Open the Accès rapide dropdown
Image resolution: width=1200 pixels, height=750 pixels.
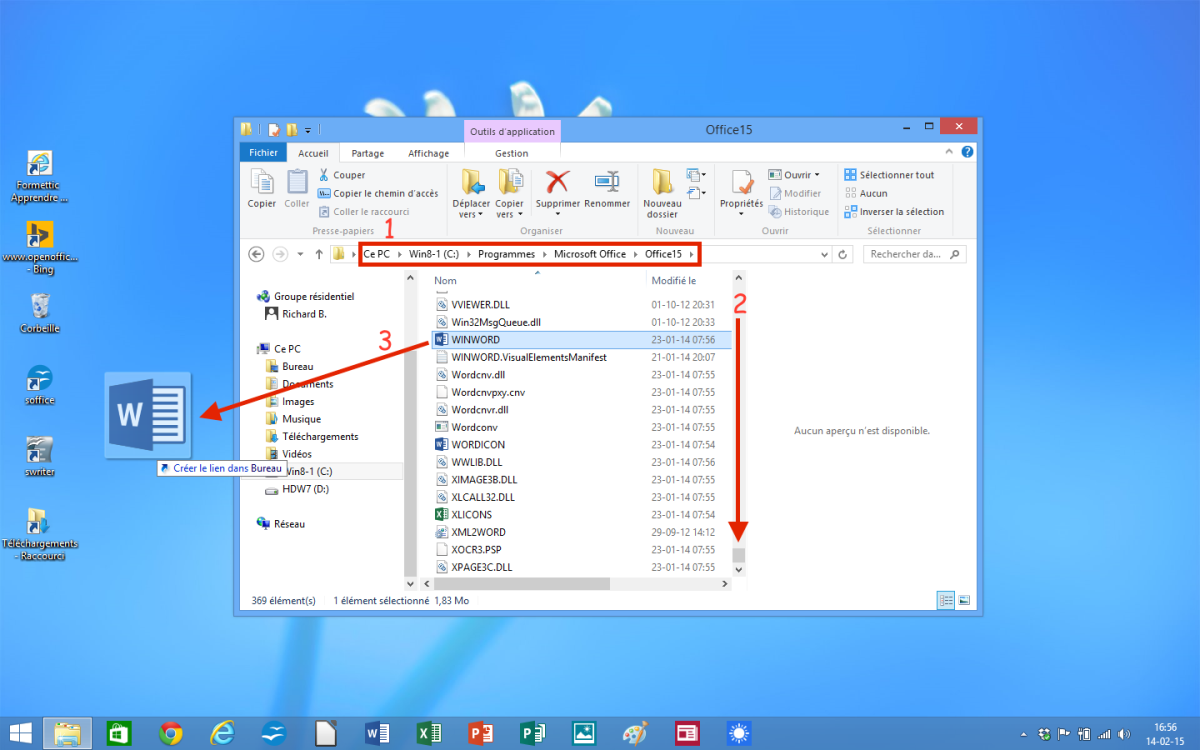(x=697, y=193)
